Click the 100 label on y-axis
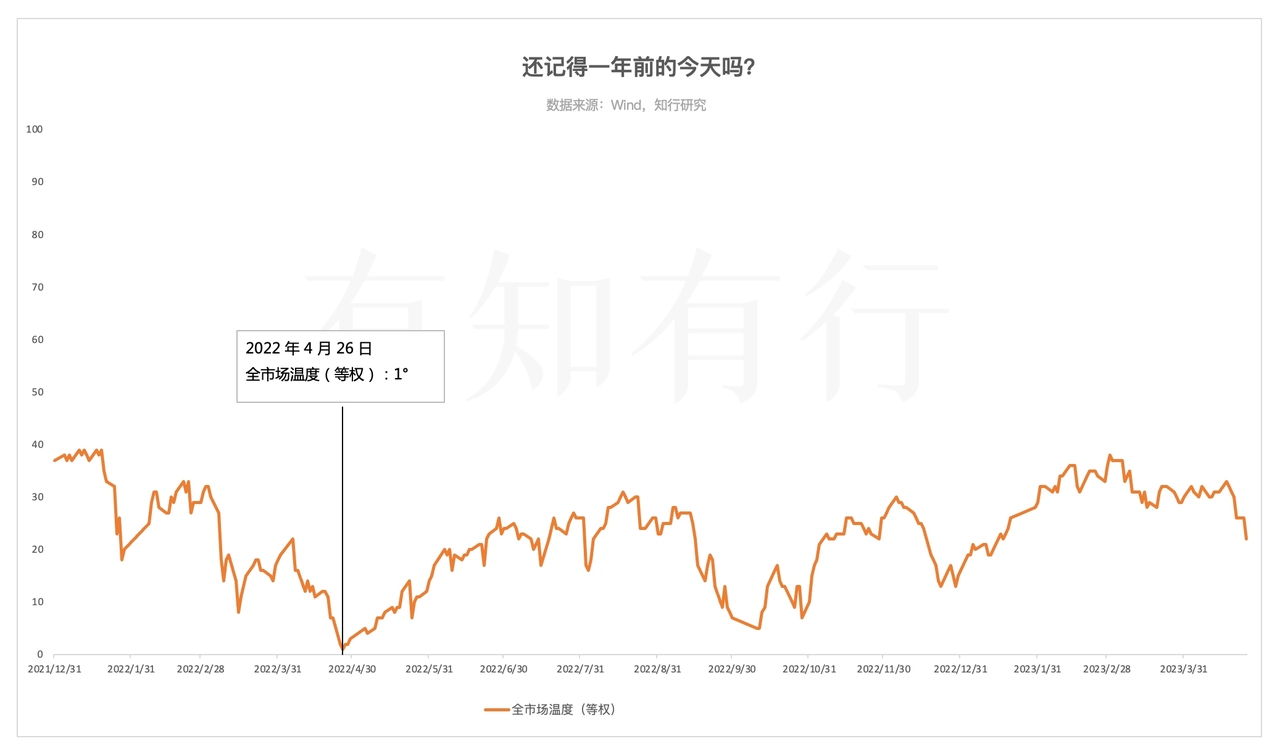The image size is (1280, 749). (34, 129)
